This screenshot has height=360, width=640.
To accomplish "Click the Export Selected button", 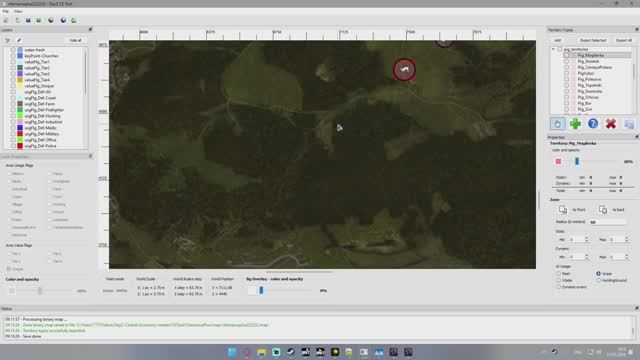I will click(x=593, y=40).
